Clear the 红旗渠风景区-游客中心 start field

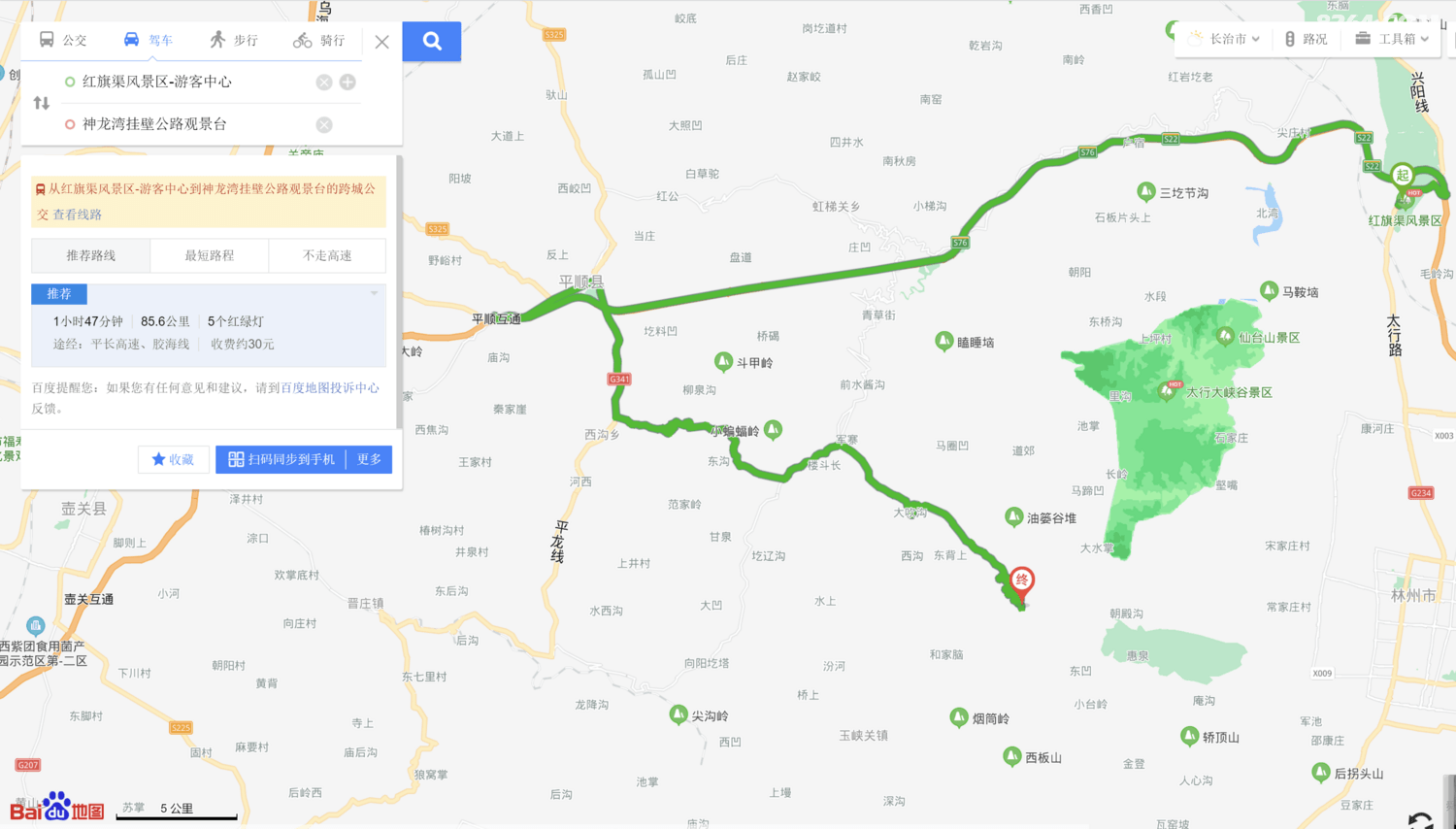pyautogui.click(x=324, y=83)
